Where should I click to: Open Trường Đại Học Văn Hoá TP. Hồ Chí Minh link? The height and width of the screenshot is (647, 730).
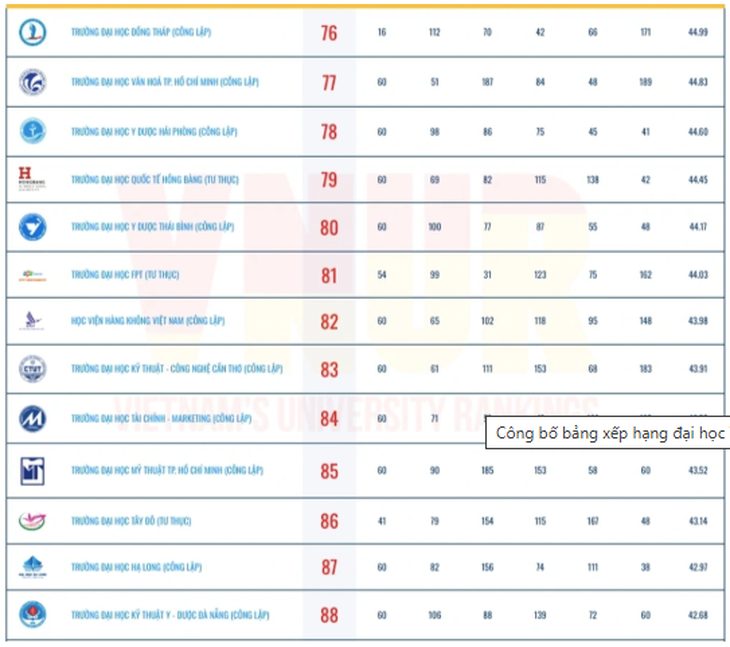[165, 82]
